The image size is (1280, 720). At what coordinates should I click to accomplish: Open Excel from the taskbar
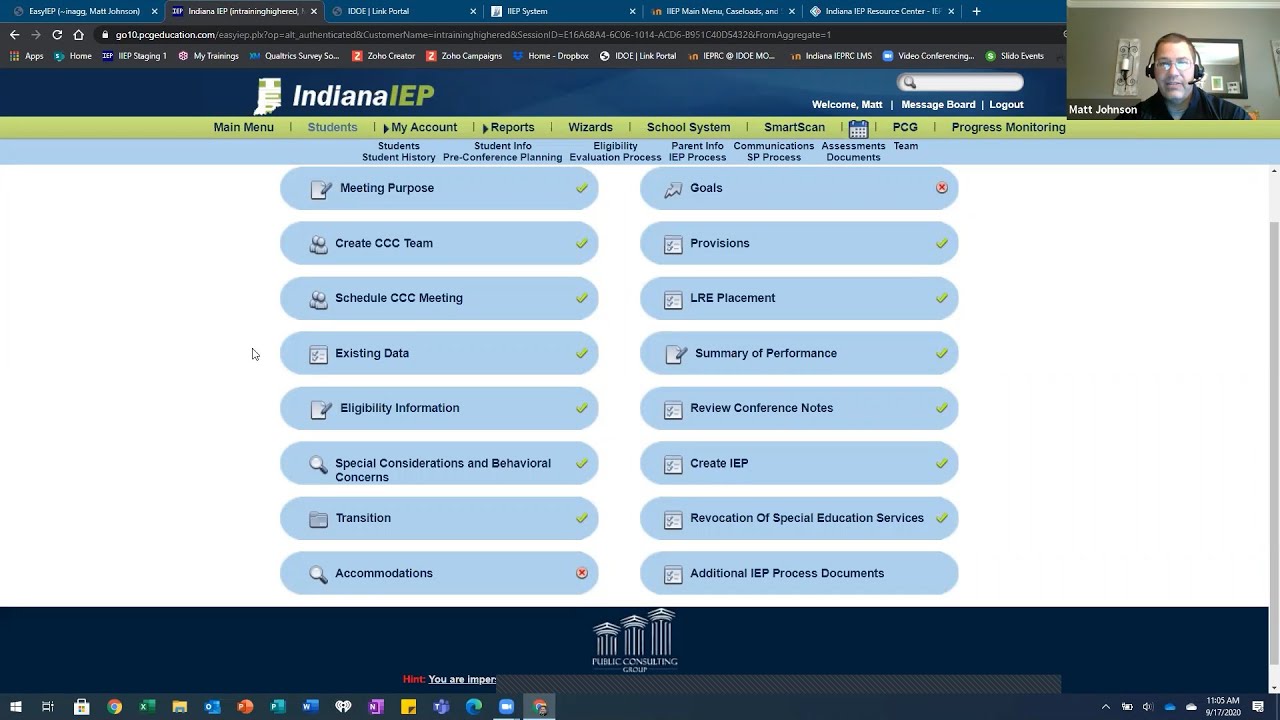point(147,707)
